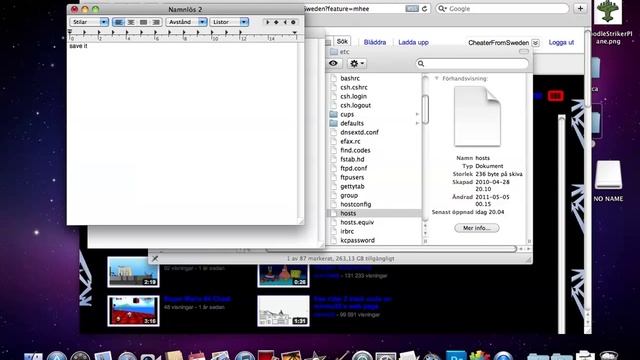The height and width of the screenshot is (360, 640).
Task: Collapse the Förhandsvisning disclosure triangle
Action: point(436,78)
